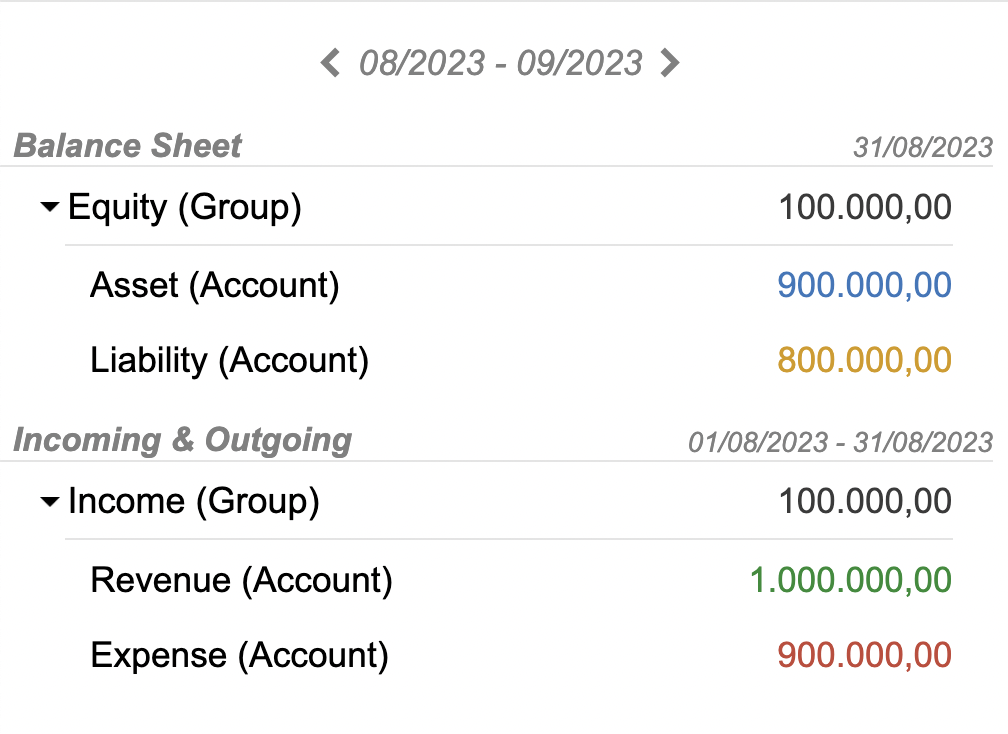This screenshot has width=1008, height=734.
Task: Click the next period right chevron
Action: click(x=671, y=63)
